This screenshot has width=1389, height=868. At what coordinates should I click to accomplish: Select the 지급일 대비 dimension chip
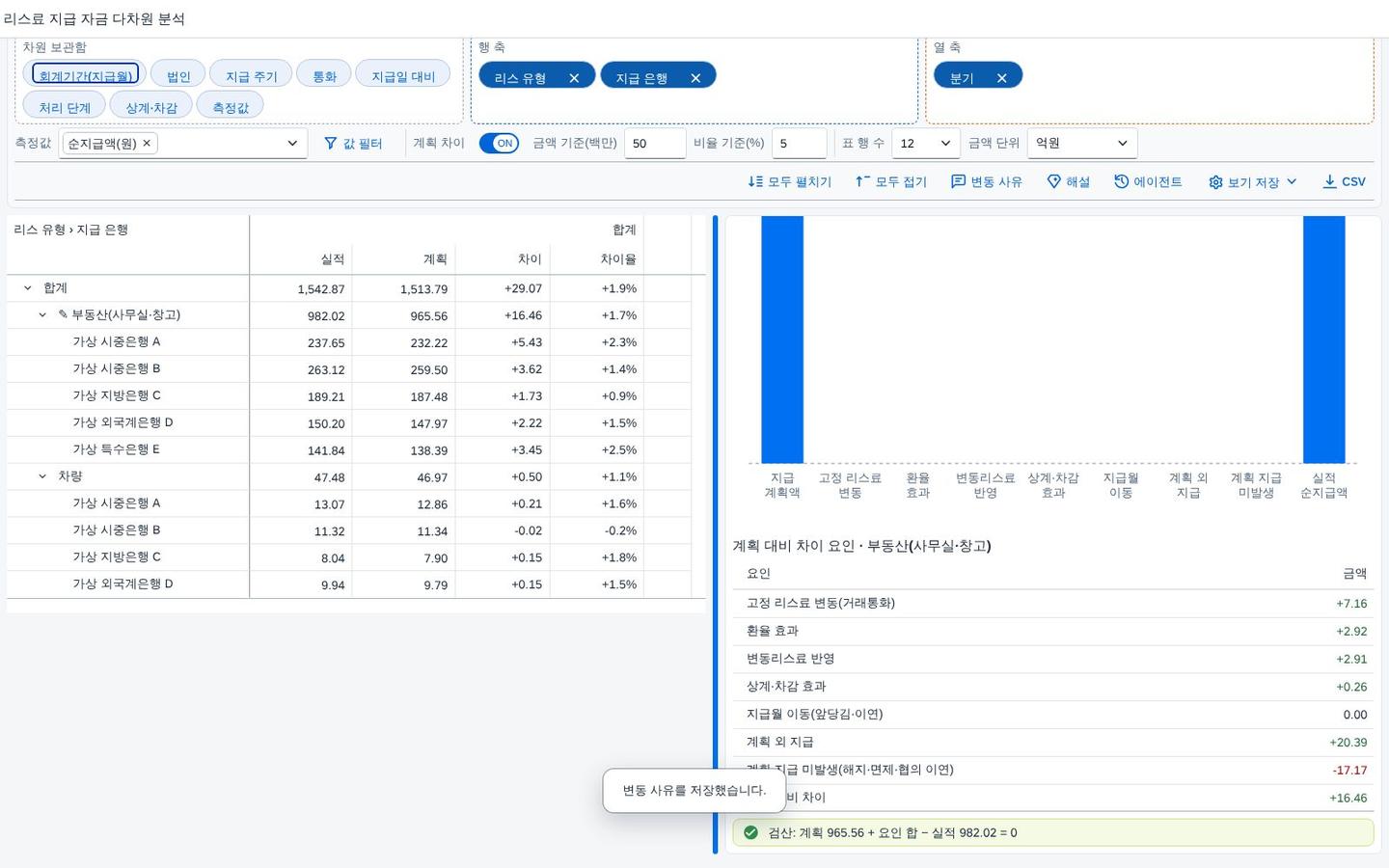403,74
